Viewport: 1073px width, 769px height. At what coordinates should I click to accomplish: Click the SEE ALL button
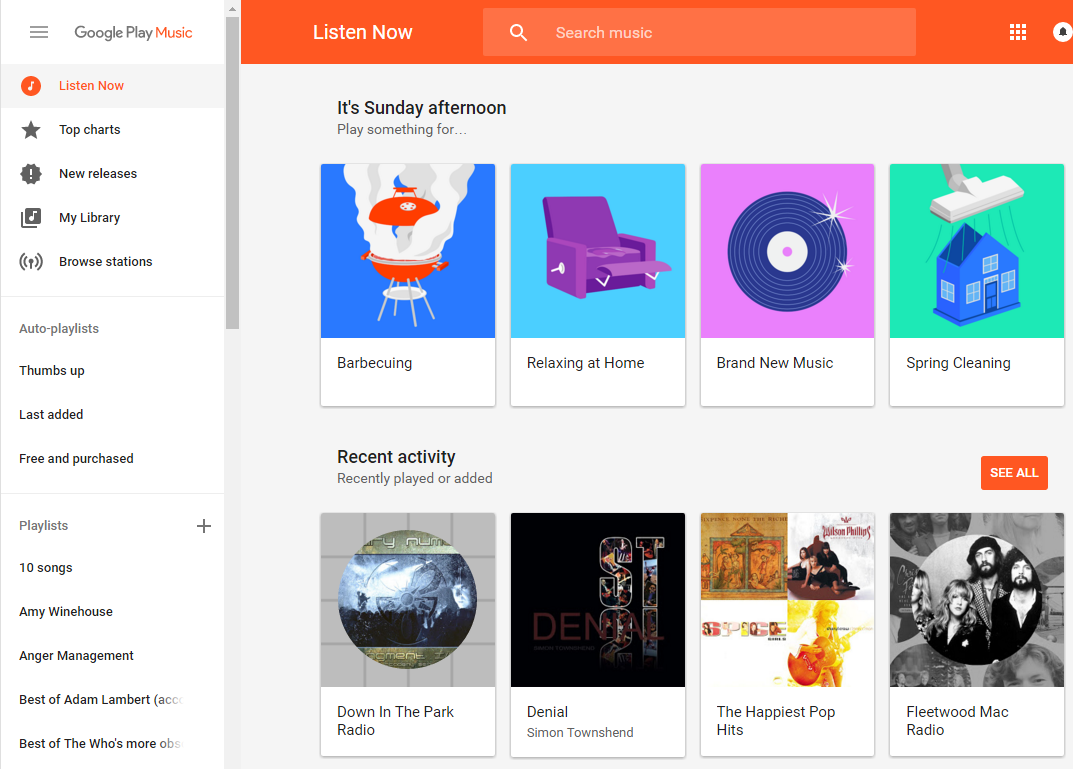(1014, 472)
